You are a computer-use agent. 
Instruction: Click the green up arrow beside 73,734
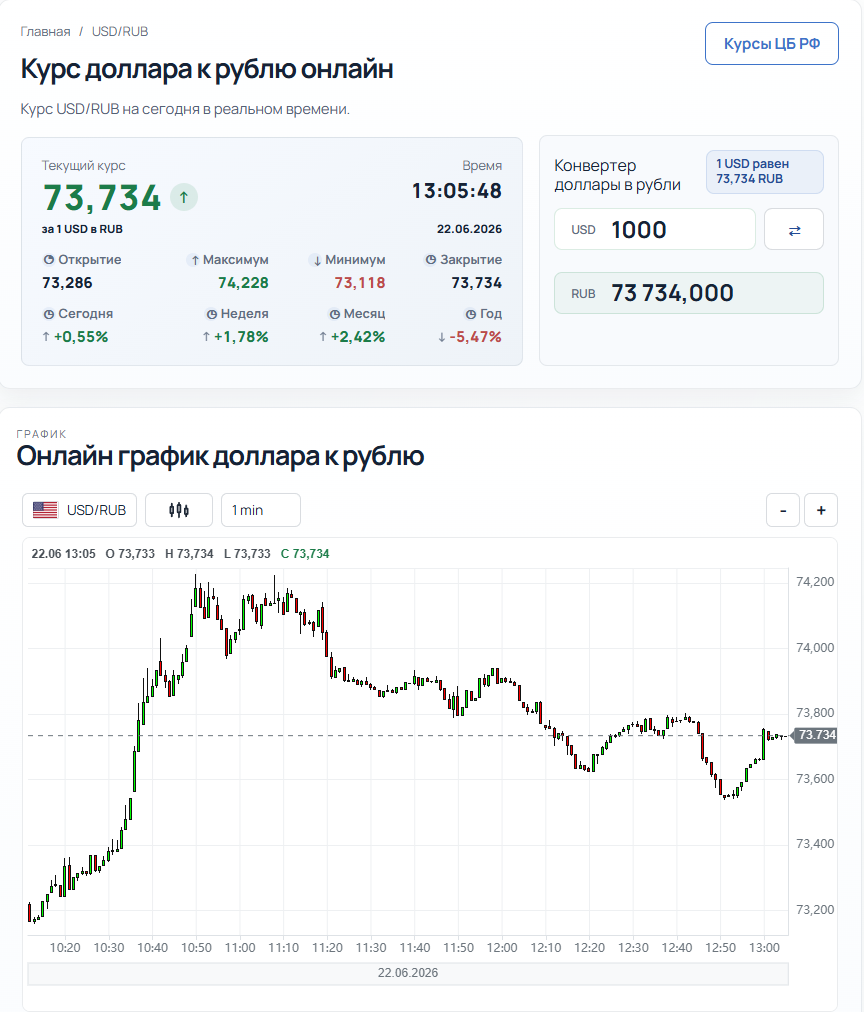184,197
